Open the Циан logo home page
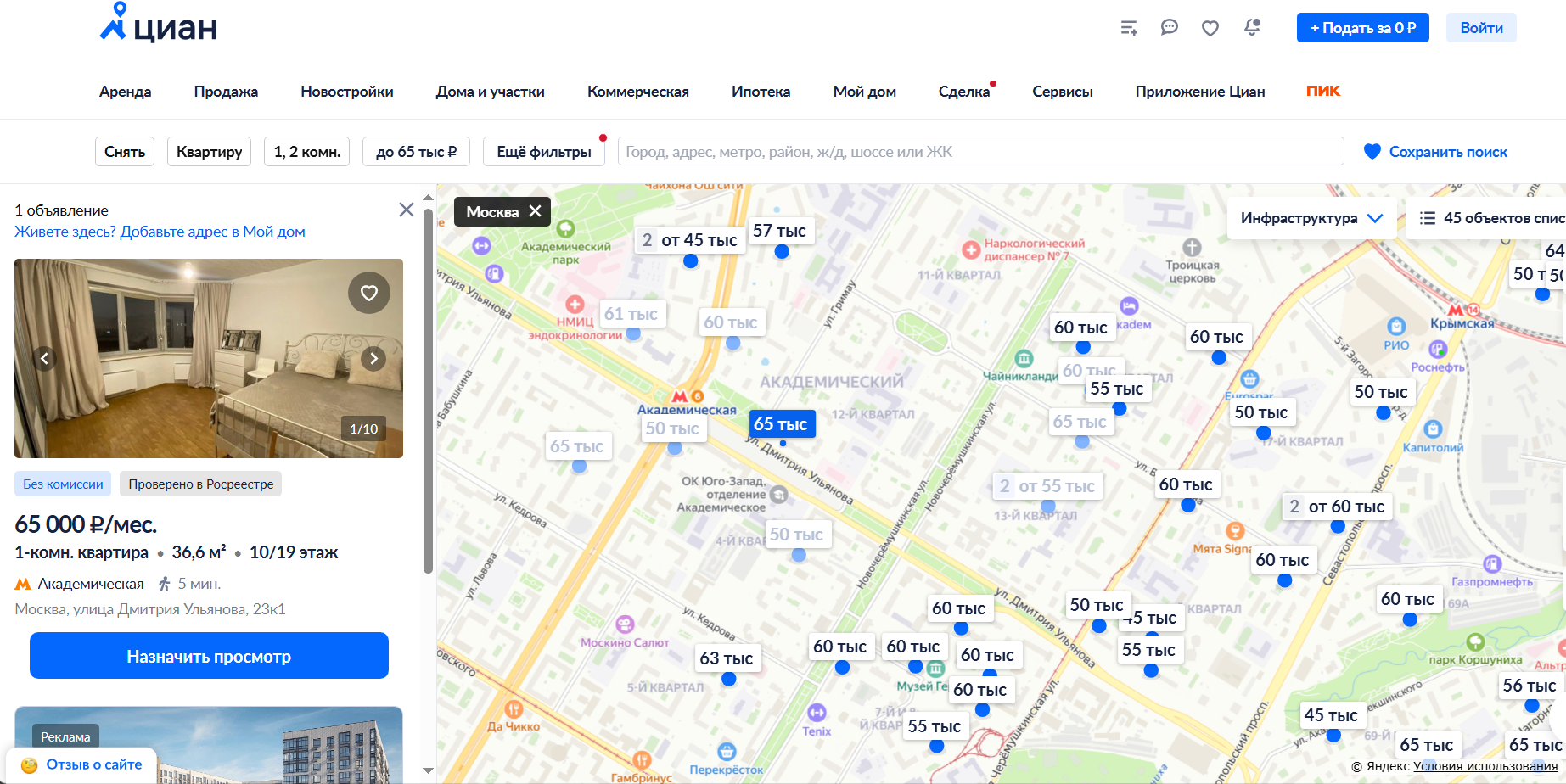 point(159,24)
